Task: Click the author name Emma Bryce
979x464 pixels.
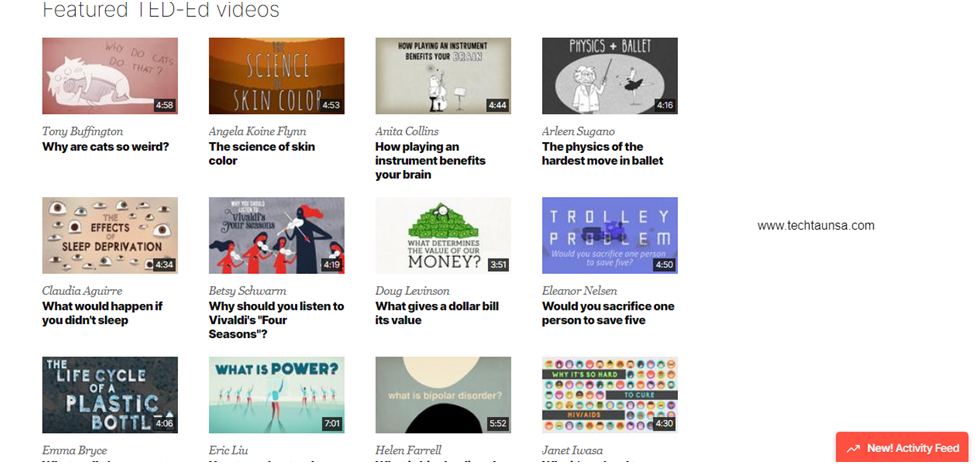Action: click(74, 450)
